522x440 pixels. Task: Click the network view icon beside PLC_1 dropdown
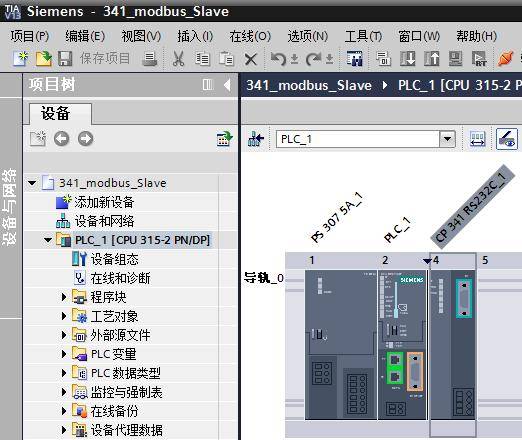[256, 139]
